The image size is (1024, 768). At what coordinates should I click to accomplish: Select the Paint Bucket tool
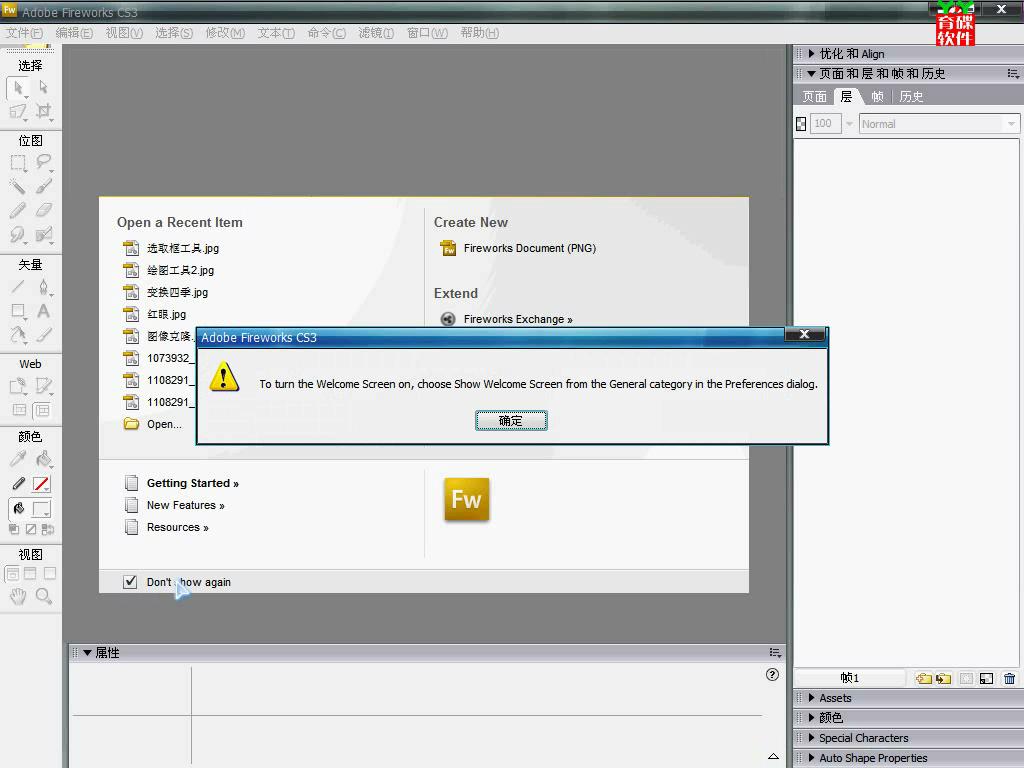tap(43, 459)
